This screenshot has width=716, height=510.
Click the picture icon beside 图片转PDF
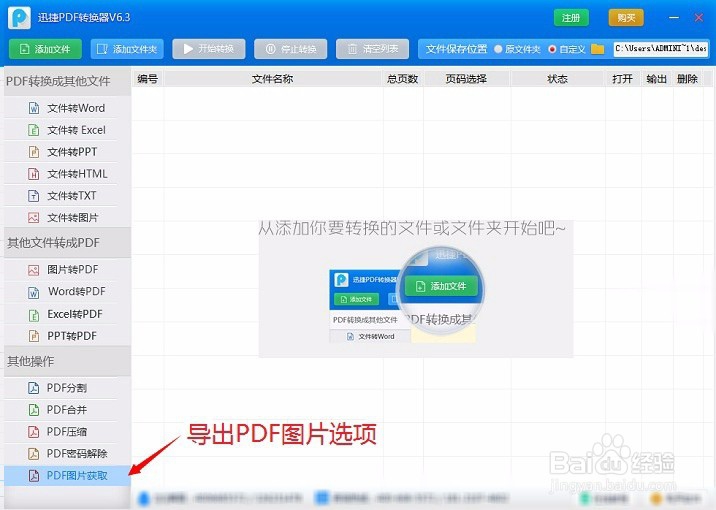click(x=34, y=270)
